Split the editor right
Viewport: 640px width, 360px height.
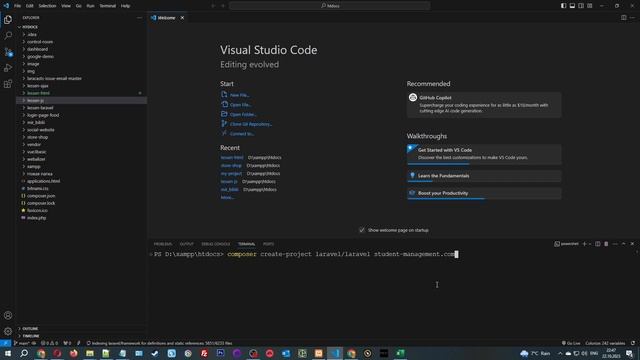(623, 18)
